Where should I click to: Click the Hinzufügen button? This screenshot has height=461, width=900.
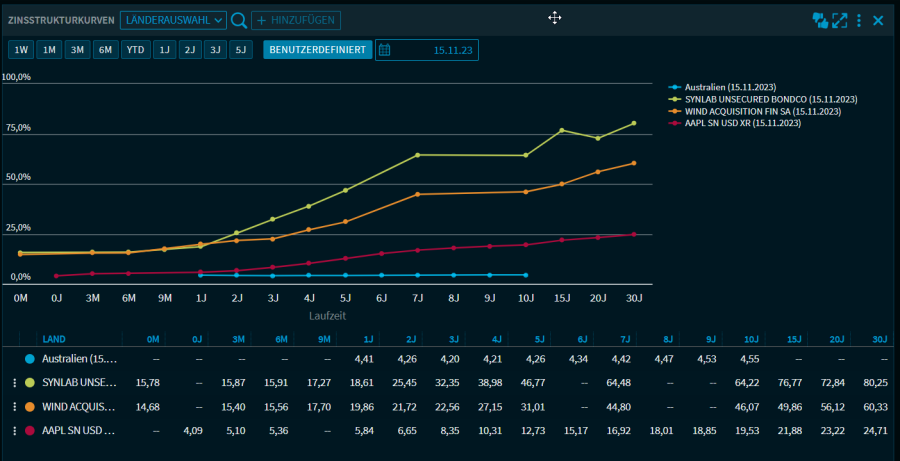point(295,20)
